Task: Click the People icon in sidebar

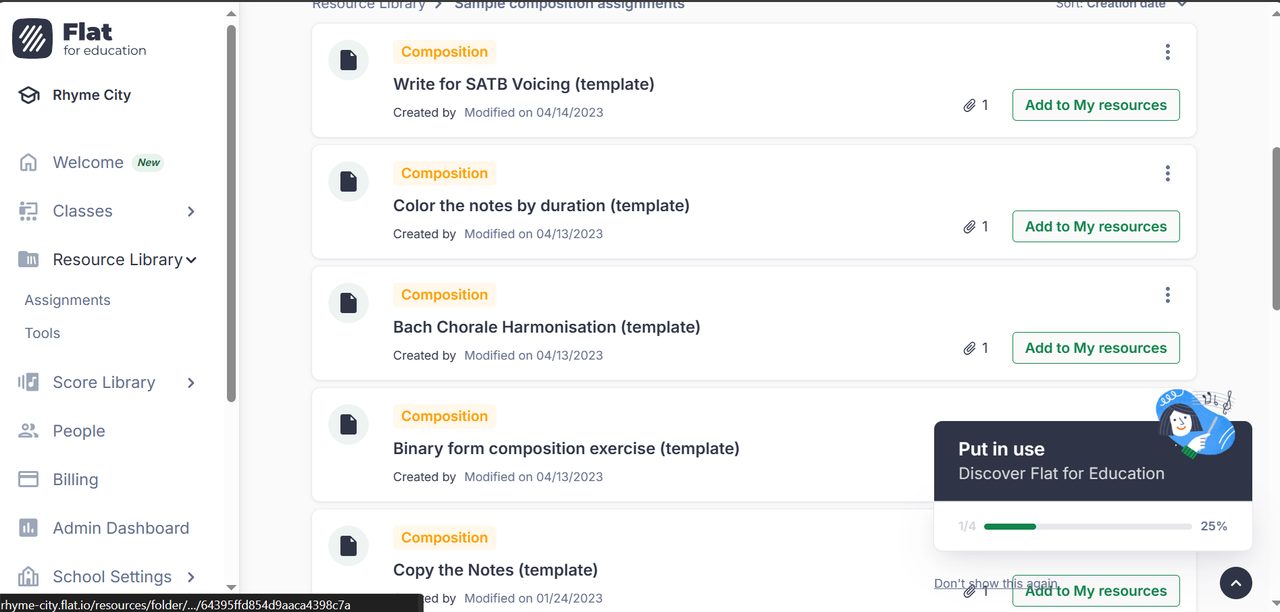Action: coord(29,431)
